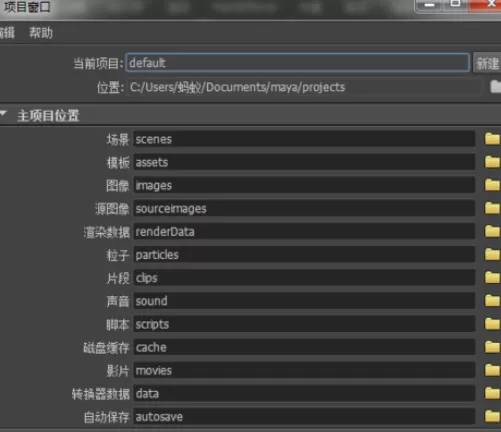Viewport: 501px width, 432px height.
Task: Edit the 粒子 particles field
Action: tap(304, 255)
